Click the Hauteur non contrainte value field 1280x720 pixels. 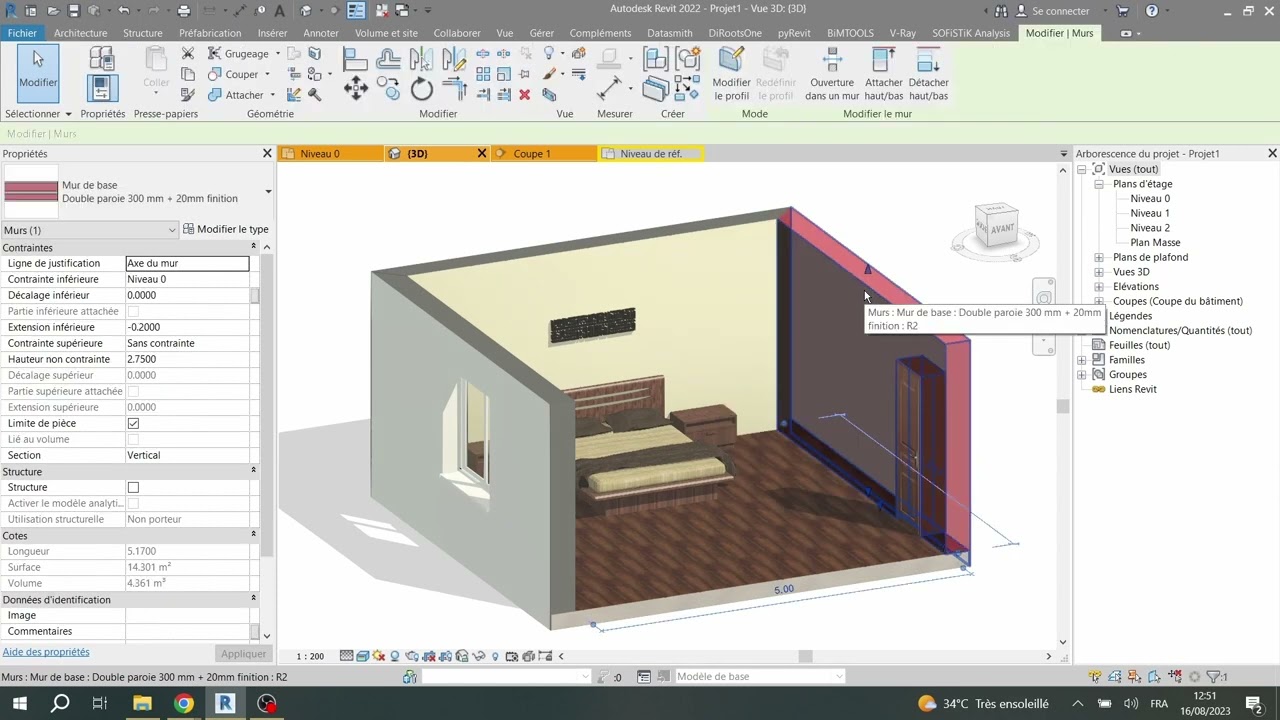click(x=187, y=359)
